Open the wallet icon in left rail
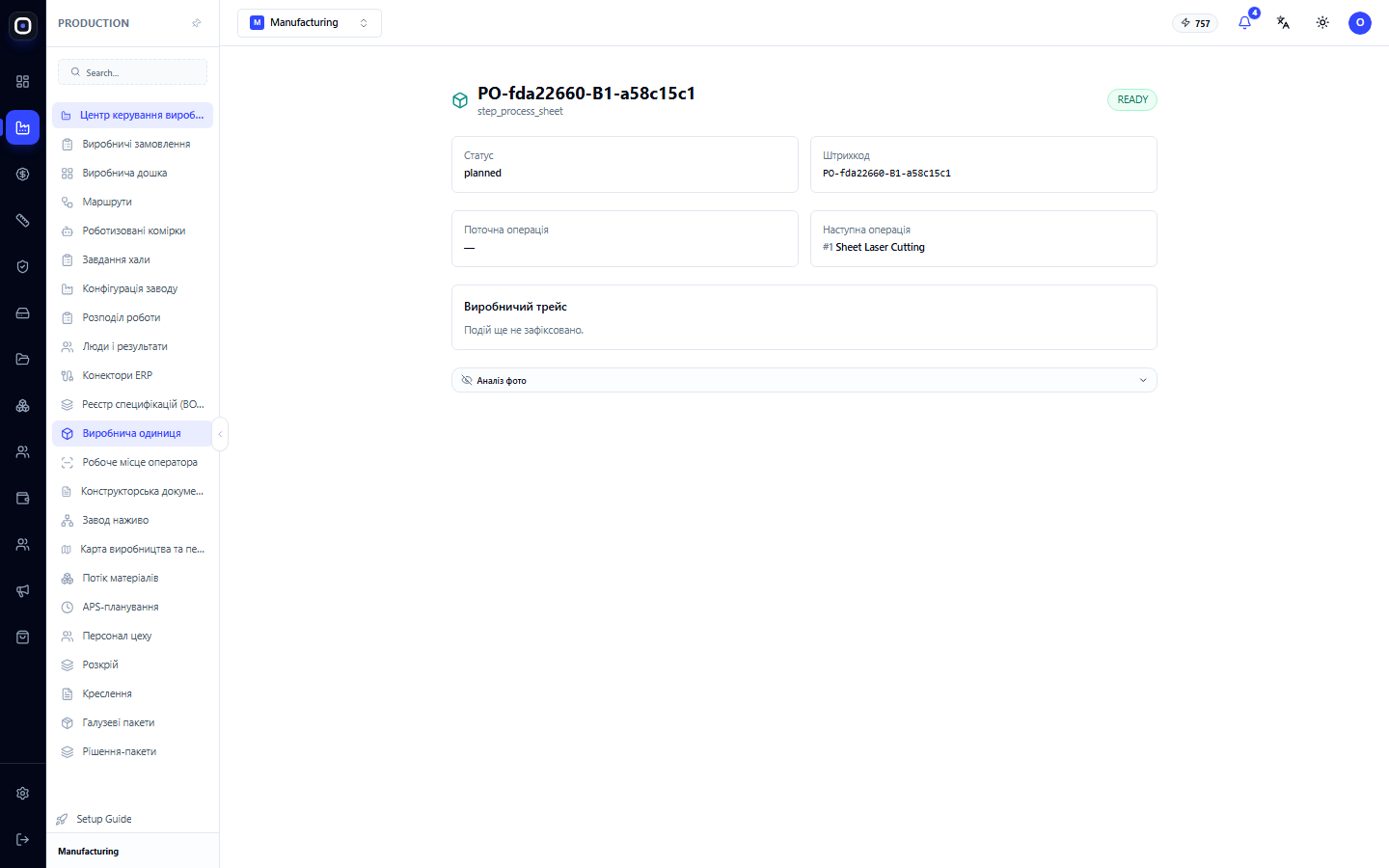This screenshot has width=1389, height=868. pos(22,498)
